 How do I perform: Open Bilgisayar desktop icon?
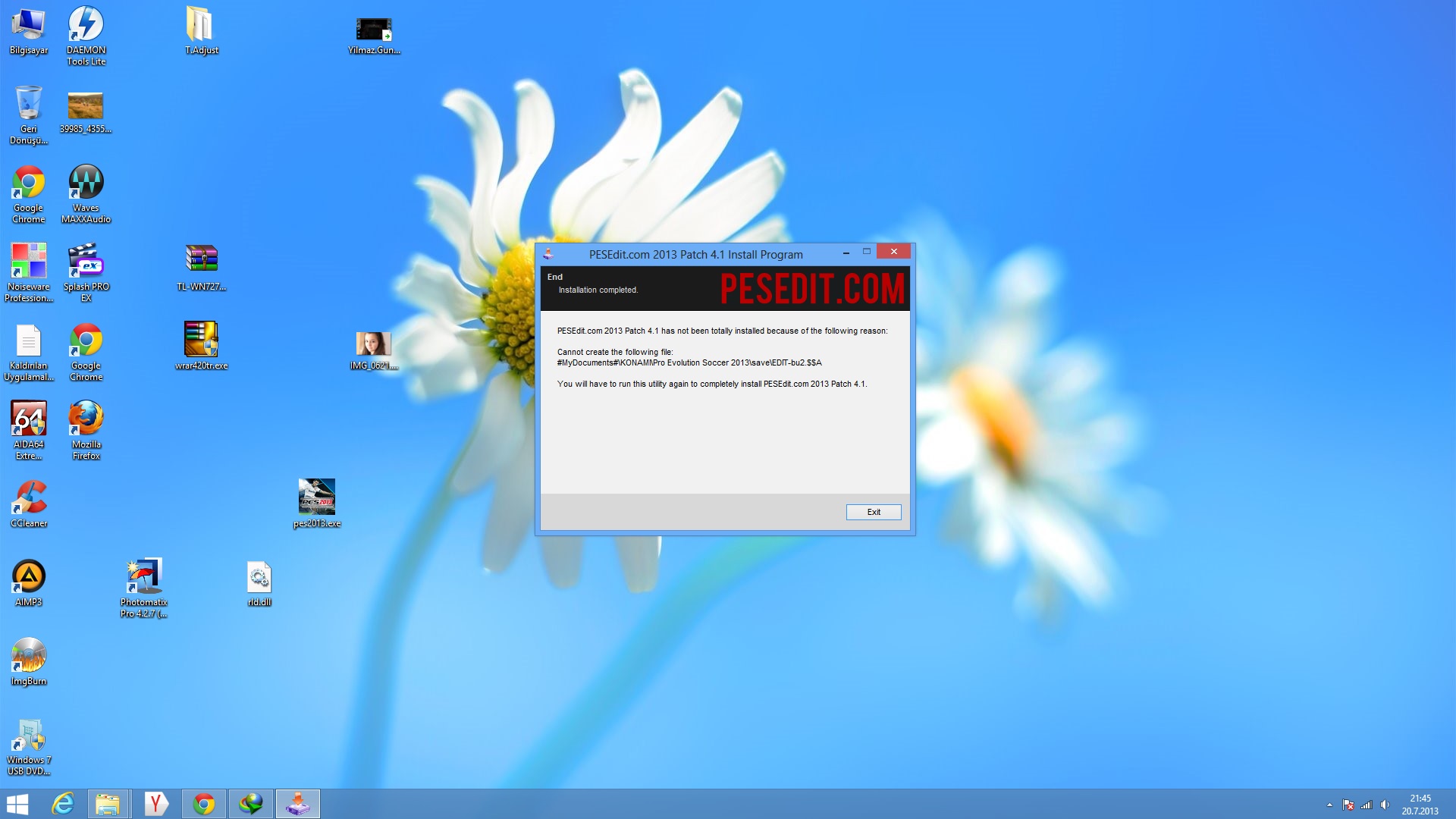coord(29,31)
